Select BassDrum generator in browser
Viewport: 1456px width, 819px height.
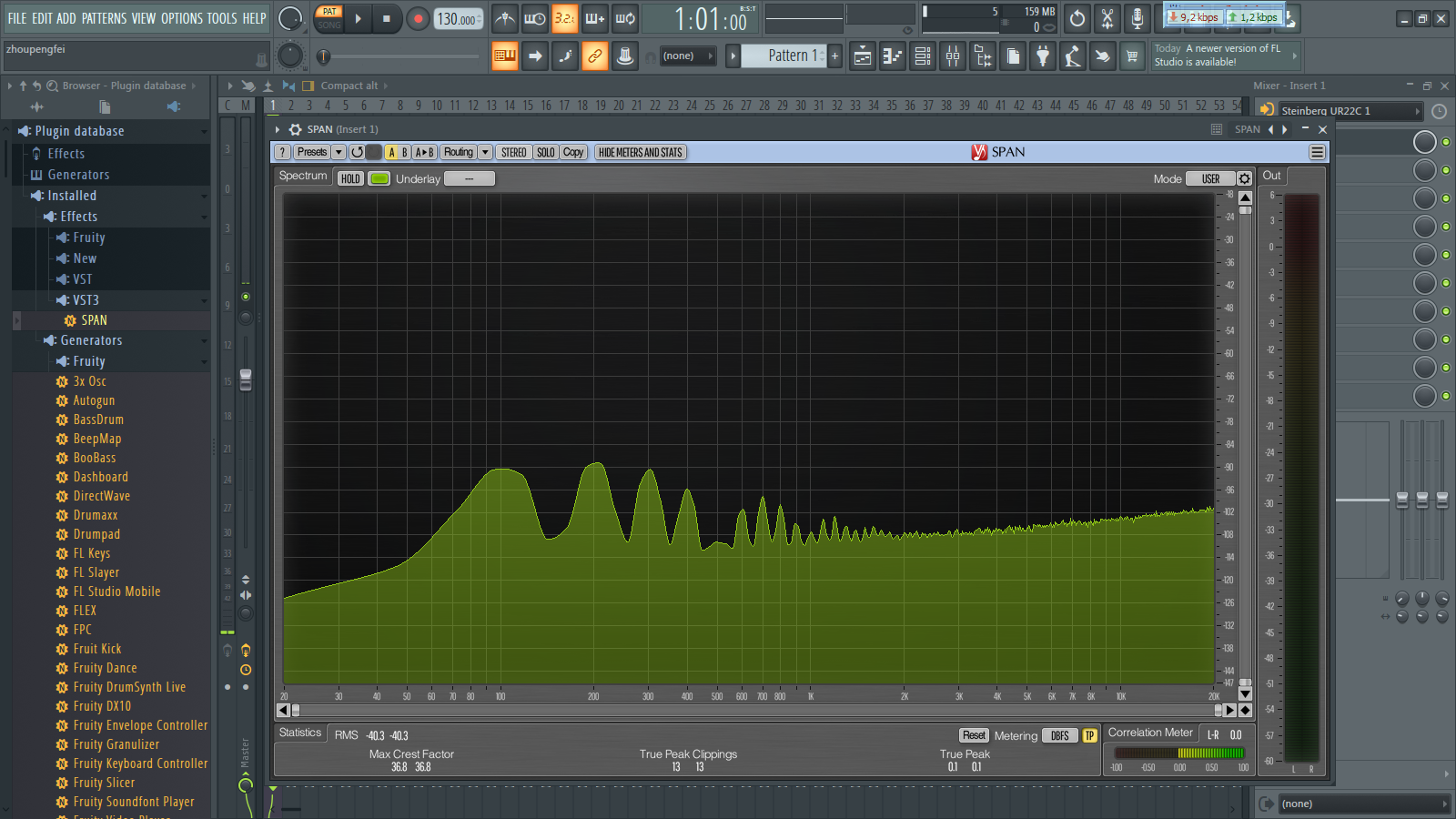tap(97, 420)
